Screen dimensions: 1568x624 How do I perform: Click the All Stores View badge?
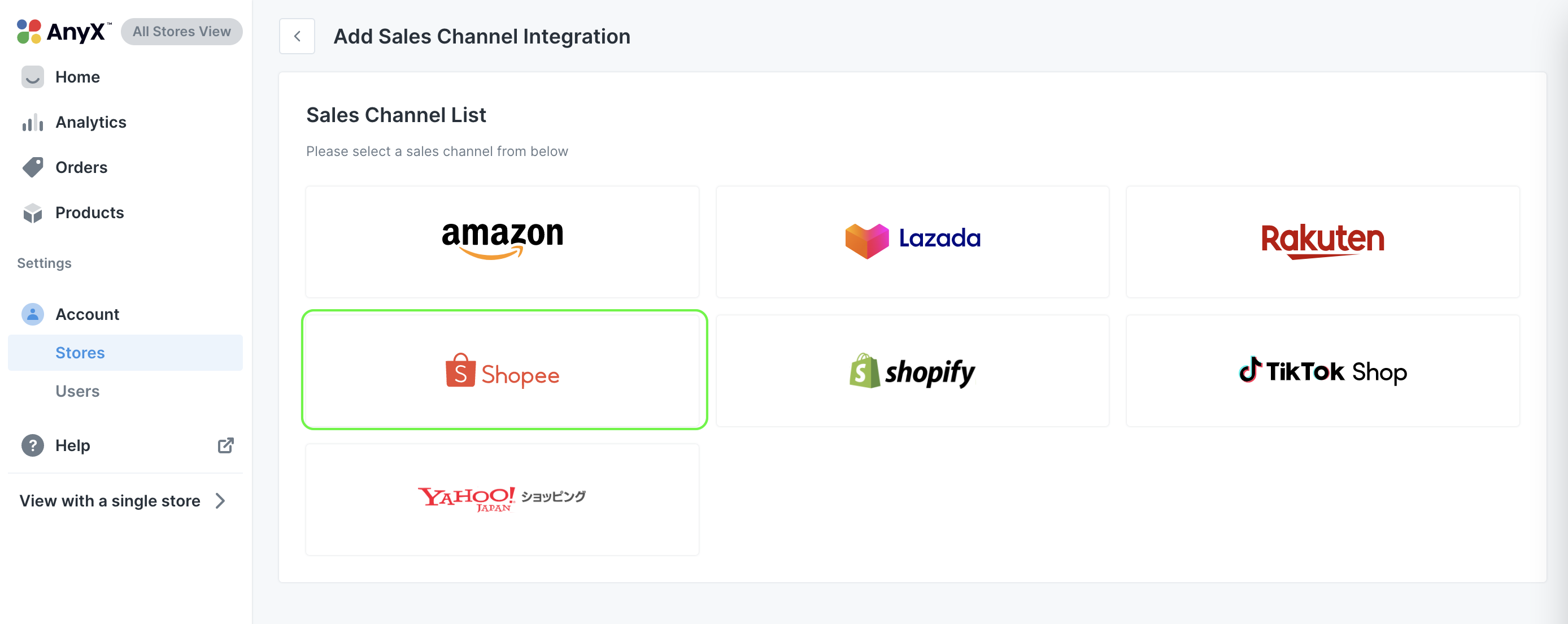(x=181, y=32)
